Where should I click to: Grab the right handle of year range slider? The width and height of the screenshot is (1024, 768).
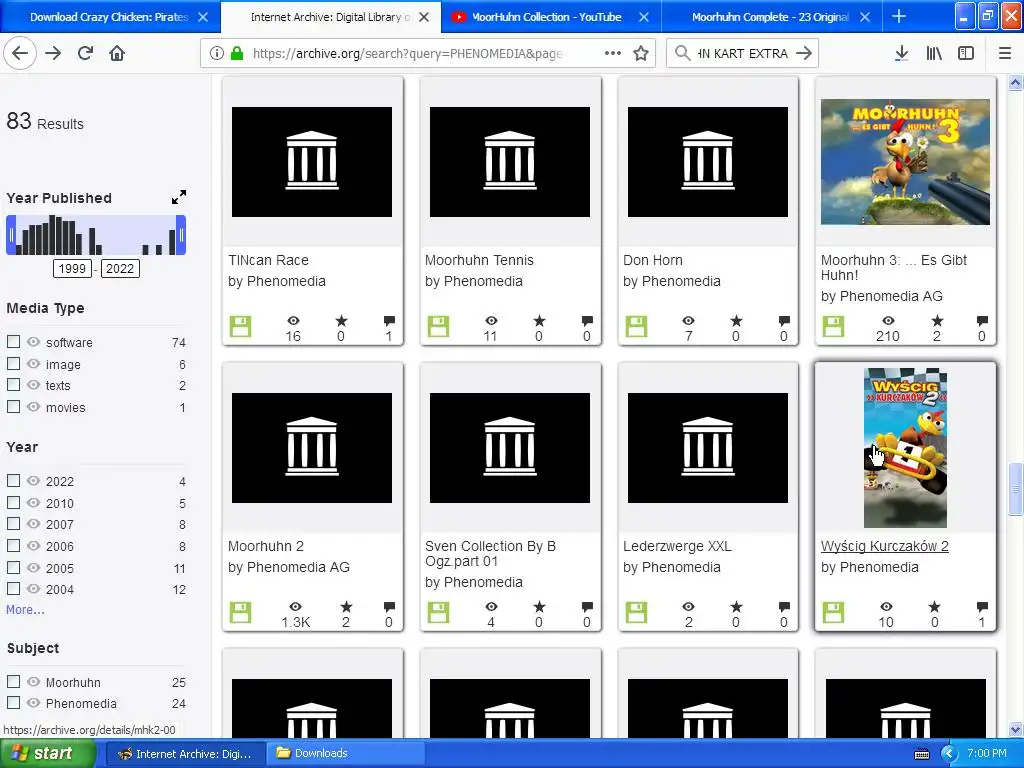[181, 235]
